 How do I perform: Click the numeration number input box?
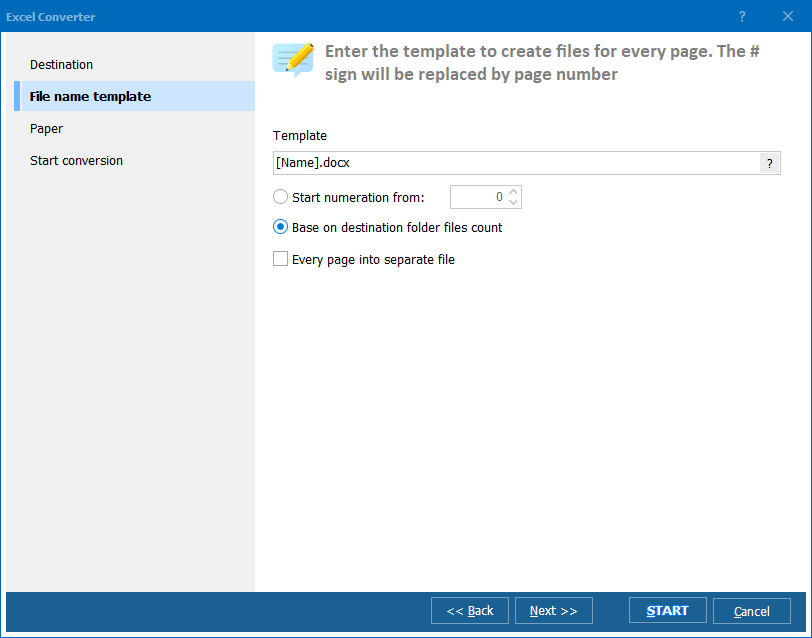478,197
